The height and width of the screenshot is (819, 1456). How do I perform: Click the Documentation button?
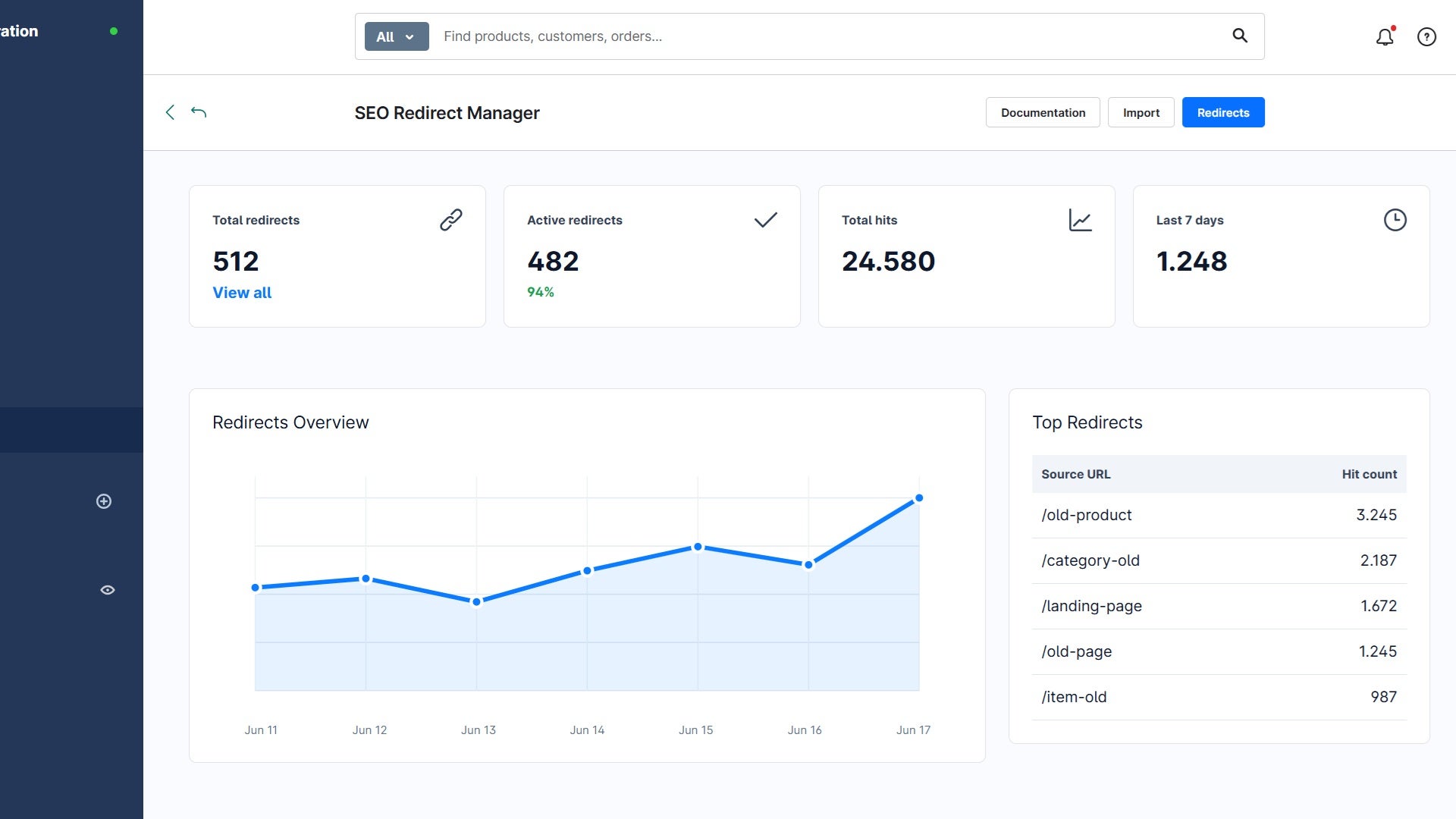[1043, 112]
